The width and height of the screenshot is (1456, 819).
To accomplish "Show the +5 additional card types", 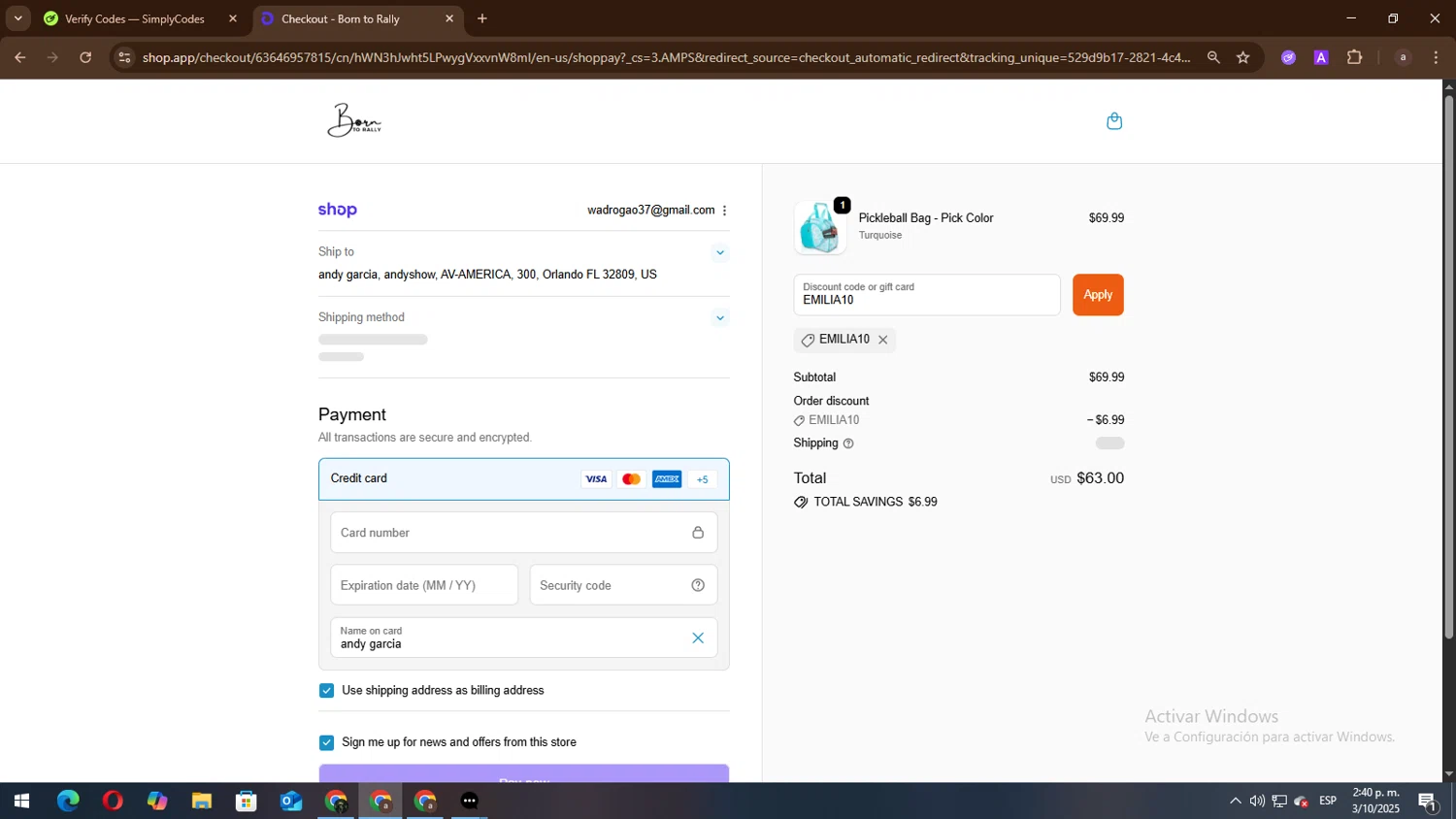I will pos(703,479).
